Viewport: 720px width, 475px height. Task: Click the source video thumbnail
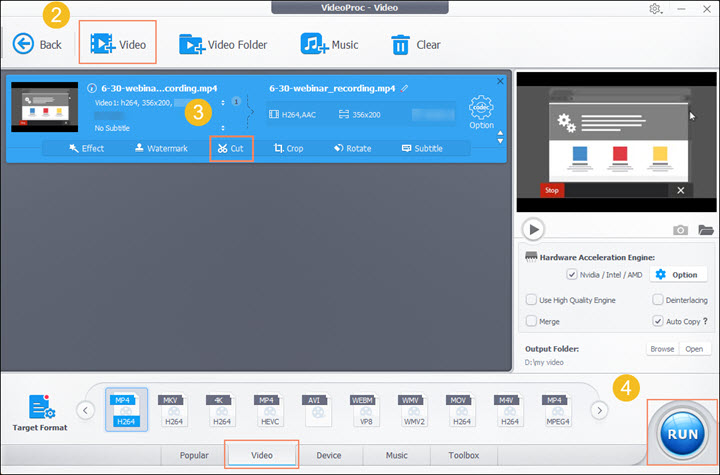[x=45, y=107]
